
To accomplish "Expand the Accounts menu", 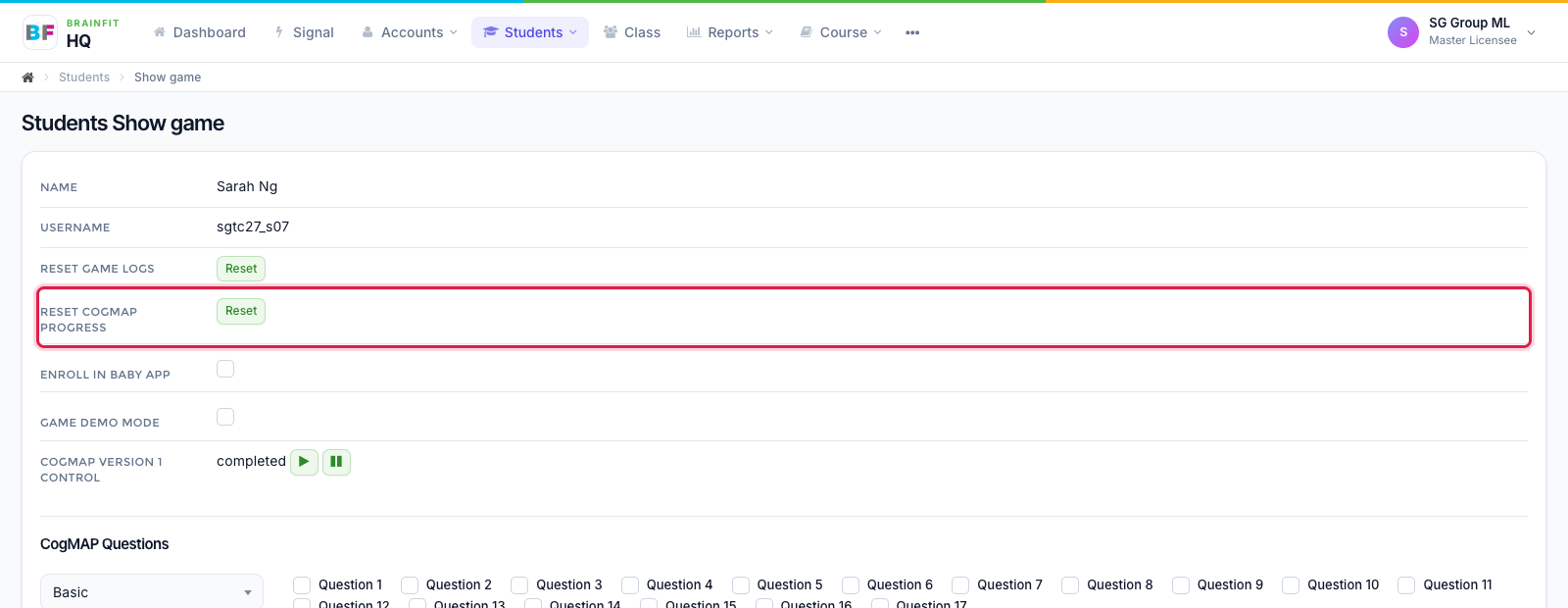I will (x=409, y=32).
